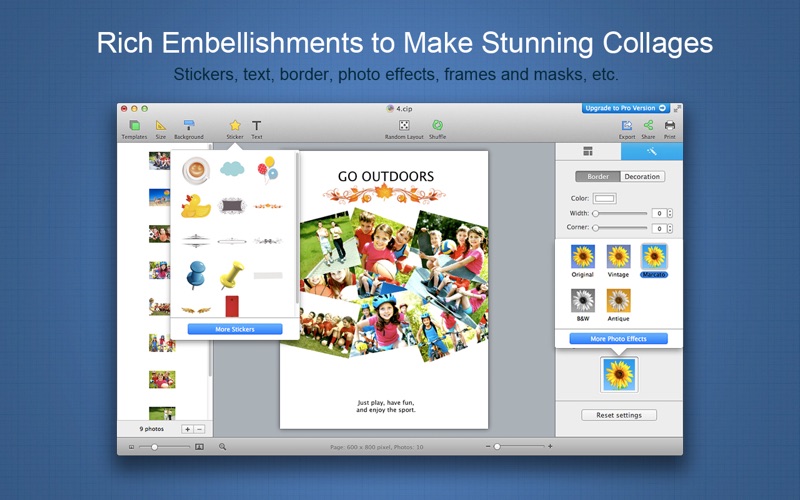Click the Export icon
This screenshot has height=500, width=800.
coord(627,125)
